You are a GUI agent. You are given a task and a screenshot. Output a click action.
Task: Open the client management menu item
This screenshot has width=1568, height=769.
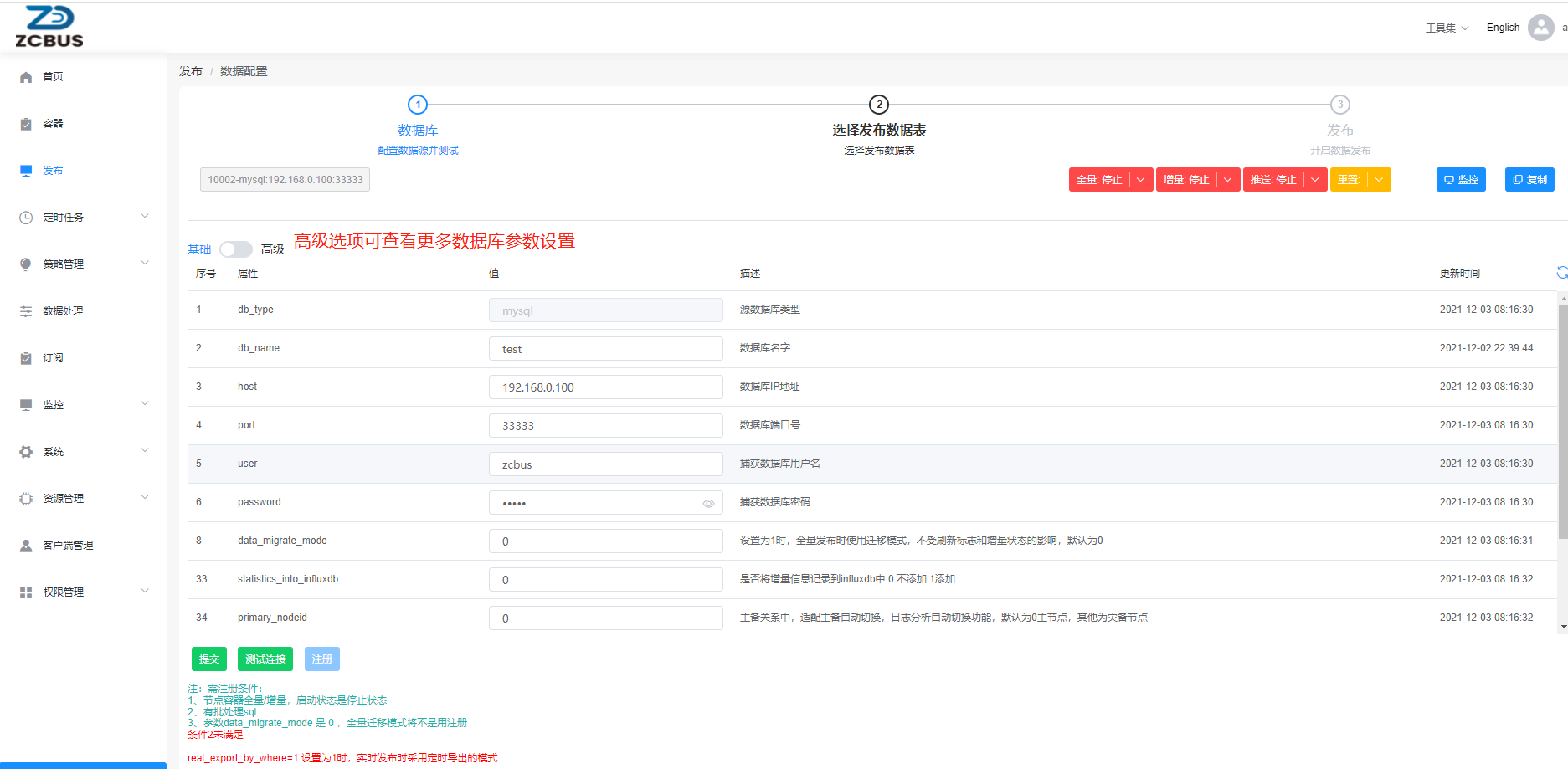[68, 546]
